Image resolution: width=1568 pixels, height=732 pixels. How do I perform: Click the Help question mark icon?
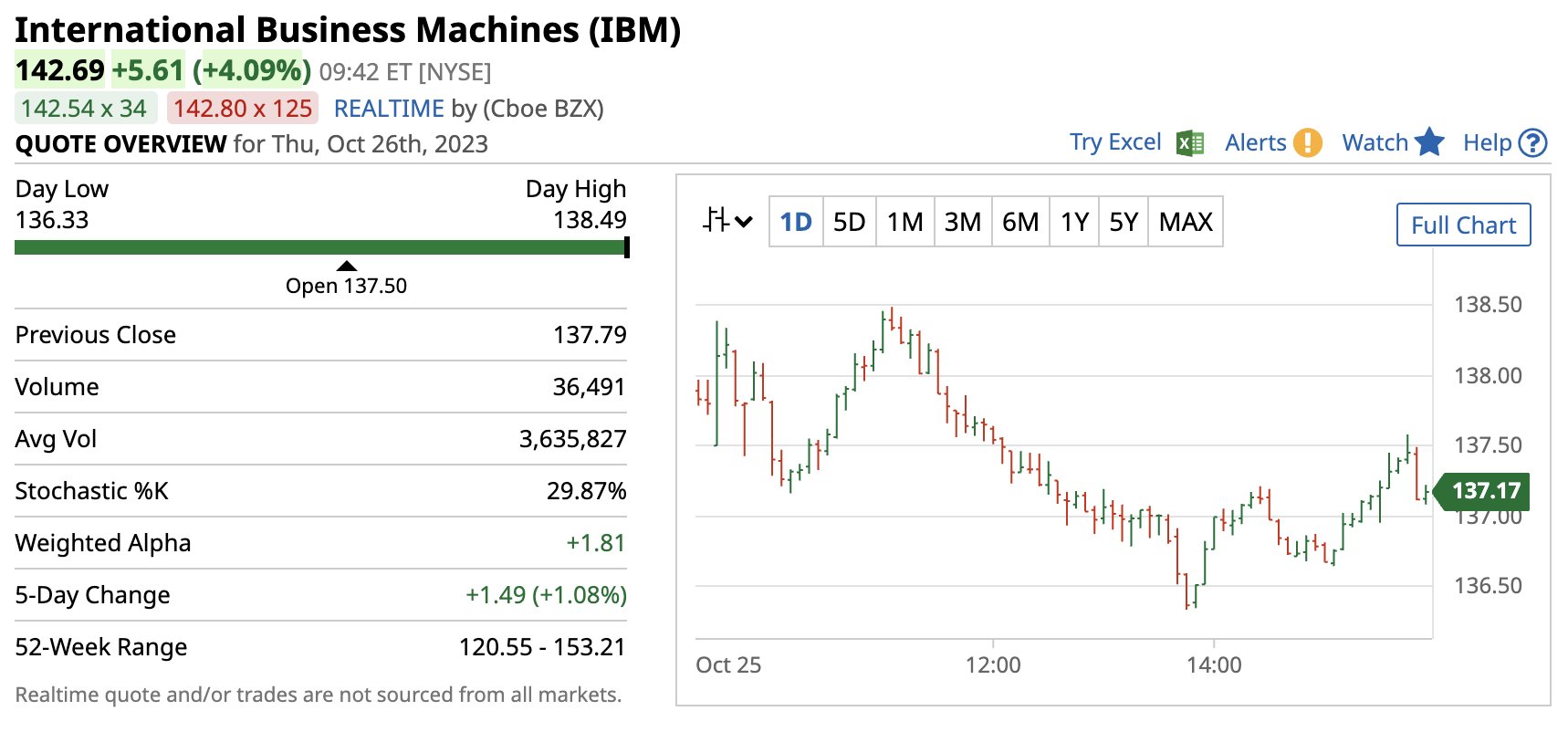pos(1533,143)
